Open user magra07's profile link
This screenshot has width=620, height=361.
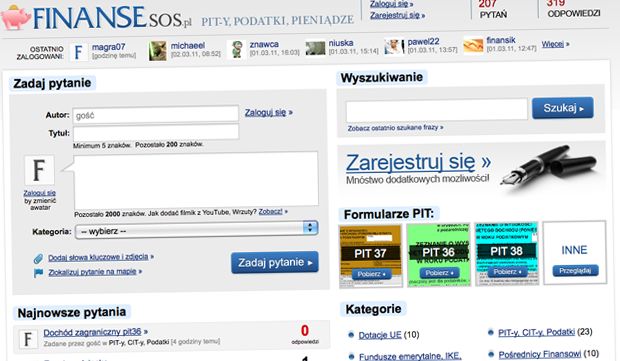(108, 47)
